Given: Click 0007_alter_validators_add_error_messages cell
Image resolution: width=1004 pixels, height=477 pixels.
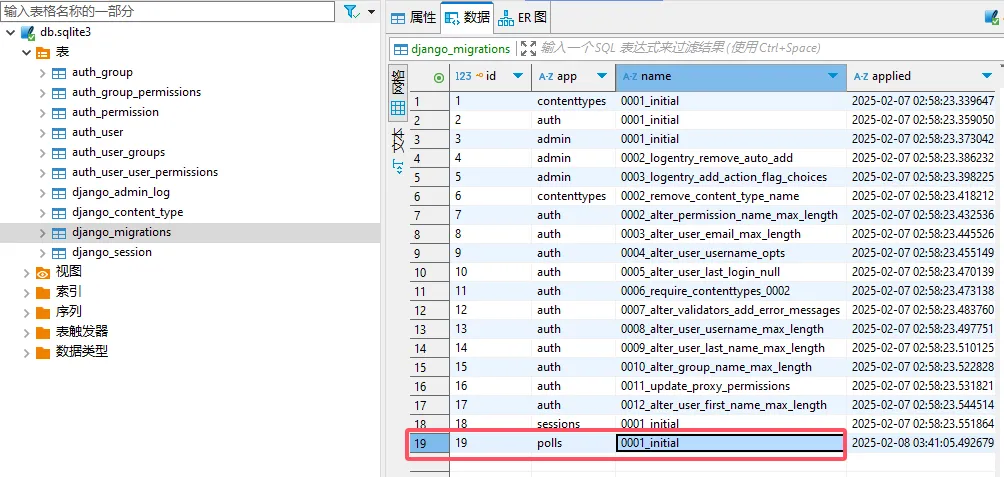Looking at the screenshot, I should pos(731,310).
